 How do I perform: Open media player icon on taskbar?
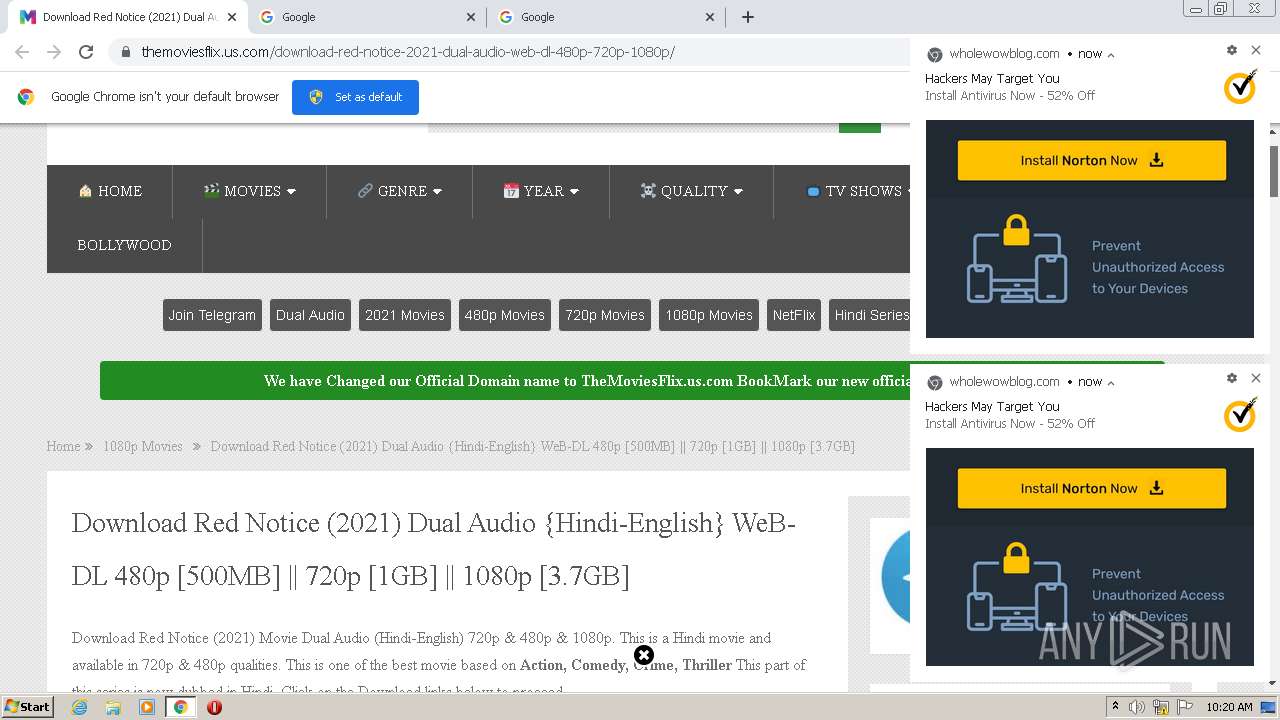coord(147,707)
